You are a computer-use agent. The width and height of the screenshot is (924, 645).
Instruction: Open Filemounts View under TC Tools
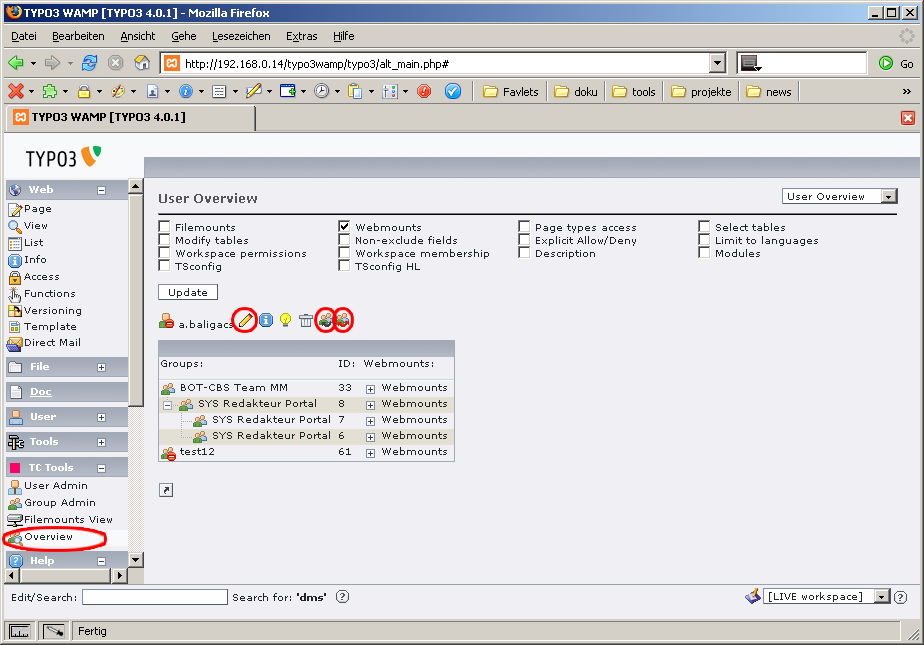point(68,520)
